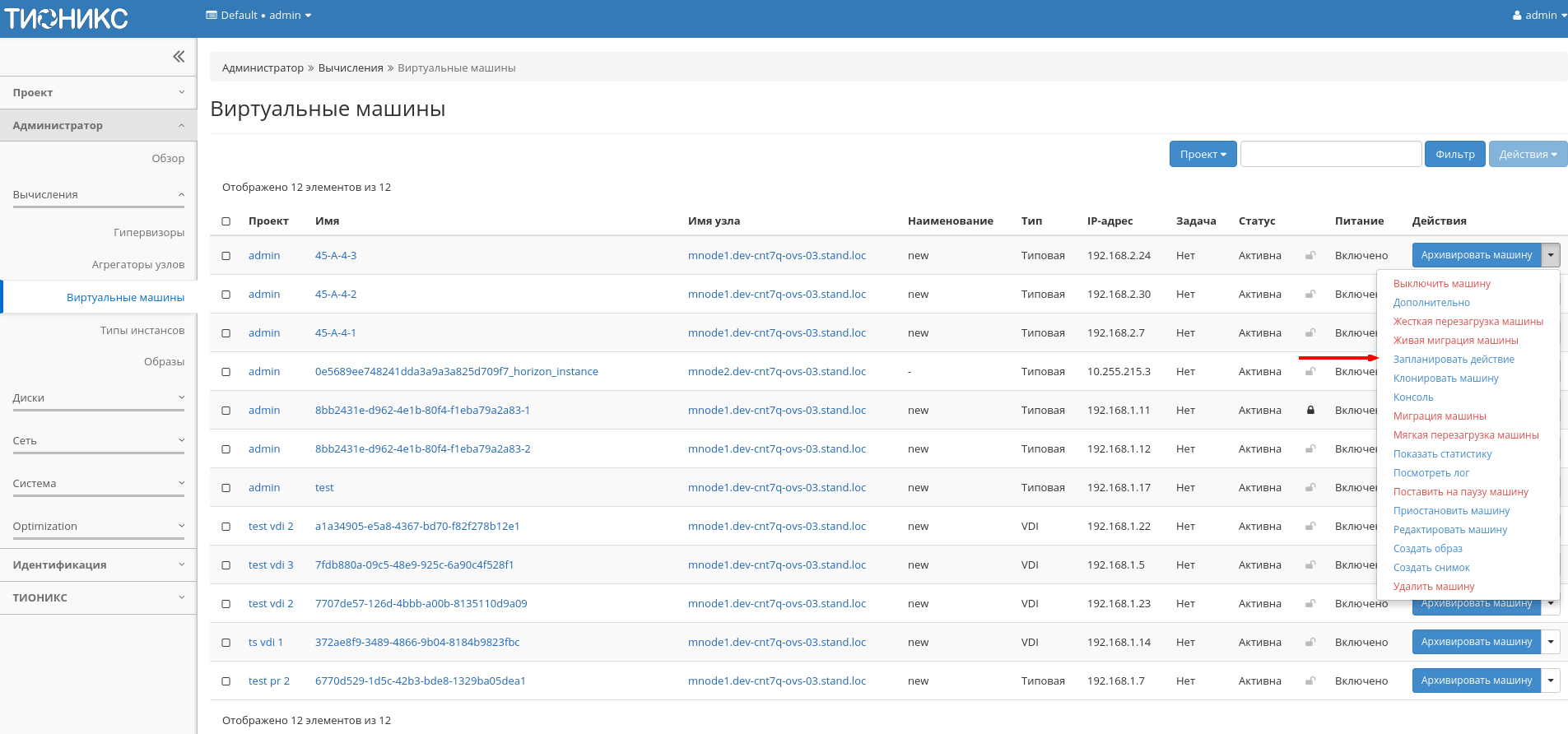
Task: Click the lock icon in the ts vdi 1 row
Action: [1310, 643]
